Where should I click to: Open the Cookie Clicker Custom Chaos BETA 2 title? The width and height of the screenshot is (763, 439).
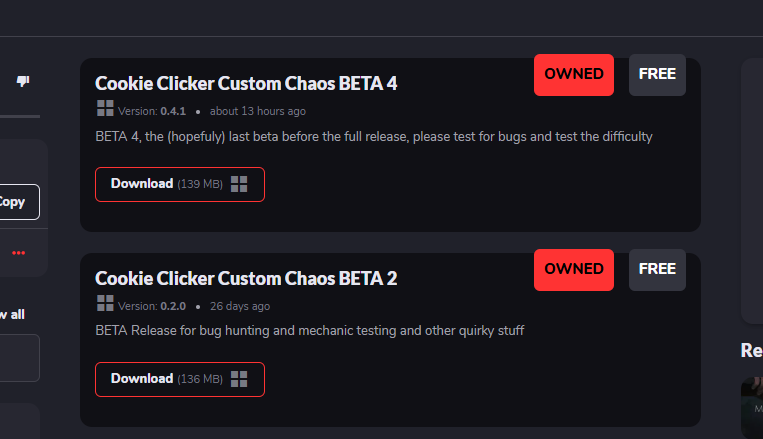tap(246, 278)
